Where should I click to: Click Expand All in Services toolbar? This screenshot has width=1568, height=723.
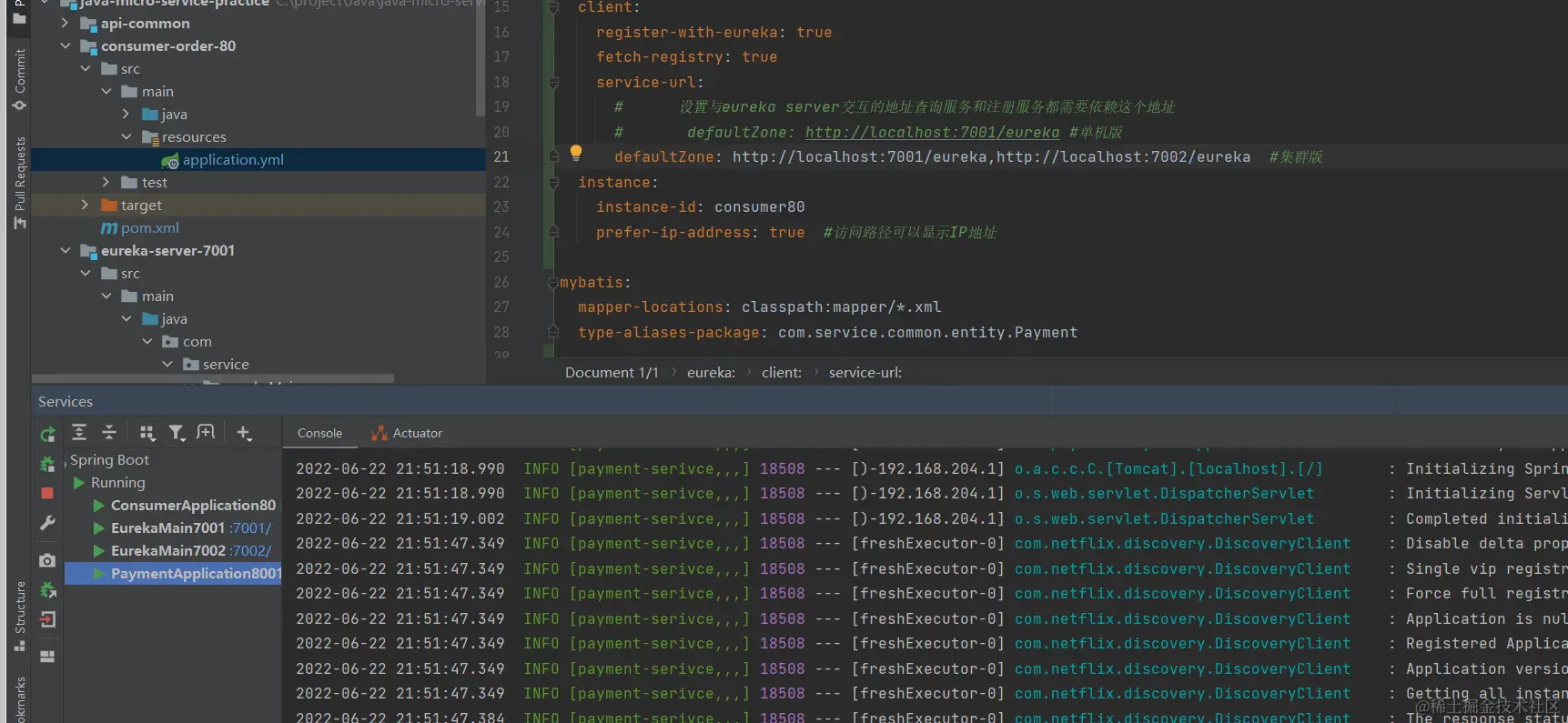(79, 433)
